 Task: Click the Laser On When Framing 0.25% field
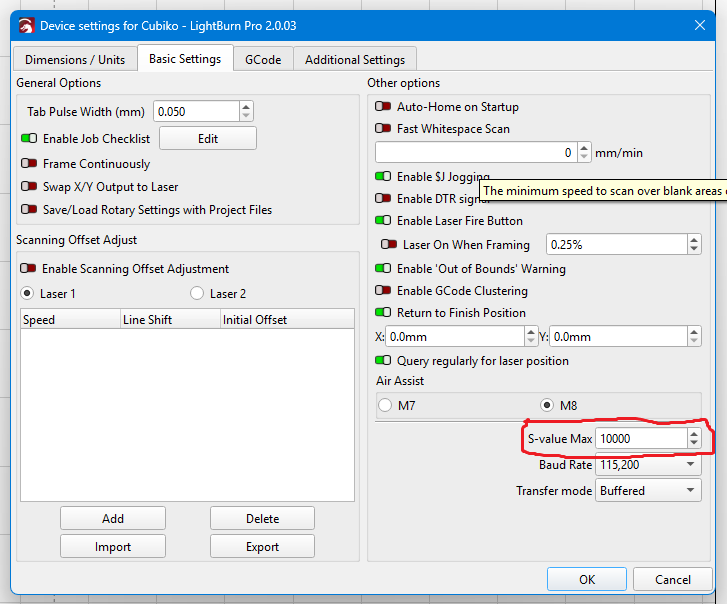point(617,244)
